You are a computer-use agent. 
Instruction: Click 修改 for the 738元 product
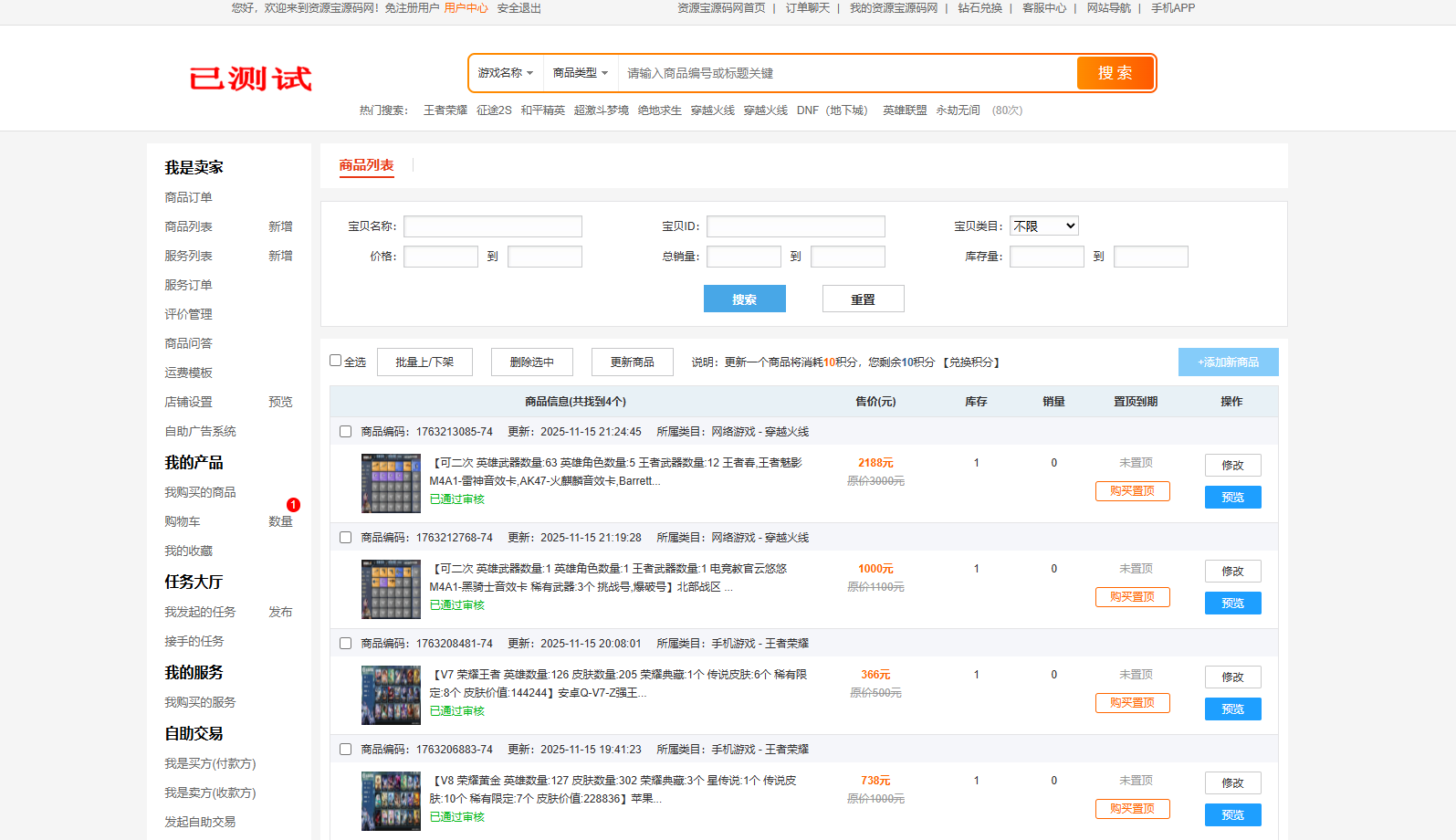pyautogui.click(x=1233, y=782)
